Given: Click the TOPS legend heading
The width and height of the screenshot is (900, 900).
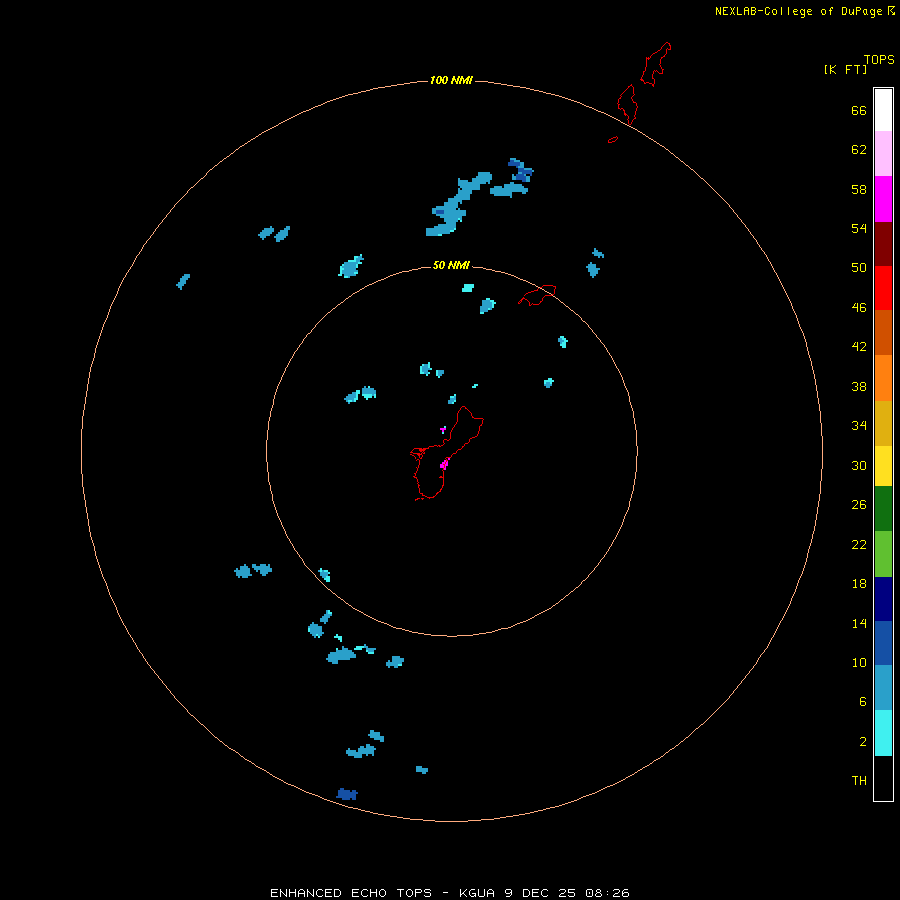Looking at the screenshot, I should coord(879,59).
